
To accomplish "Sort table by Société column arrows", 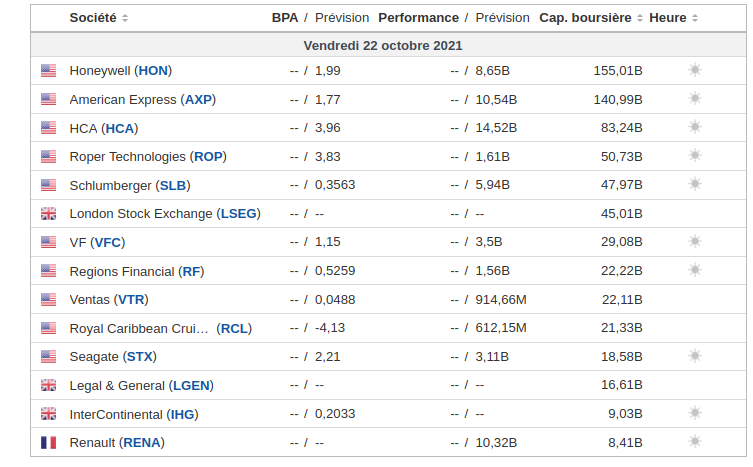I will (125, 18).
